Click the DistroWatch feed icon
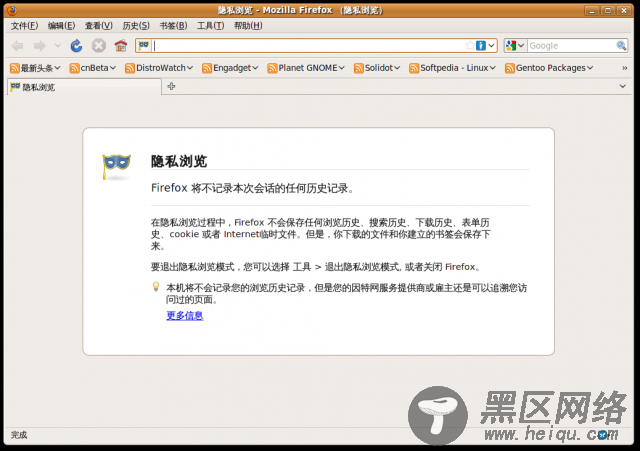 [130, 68]
